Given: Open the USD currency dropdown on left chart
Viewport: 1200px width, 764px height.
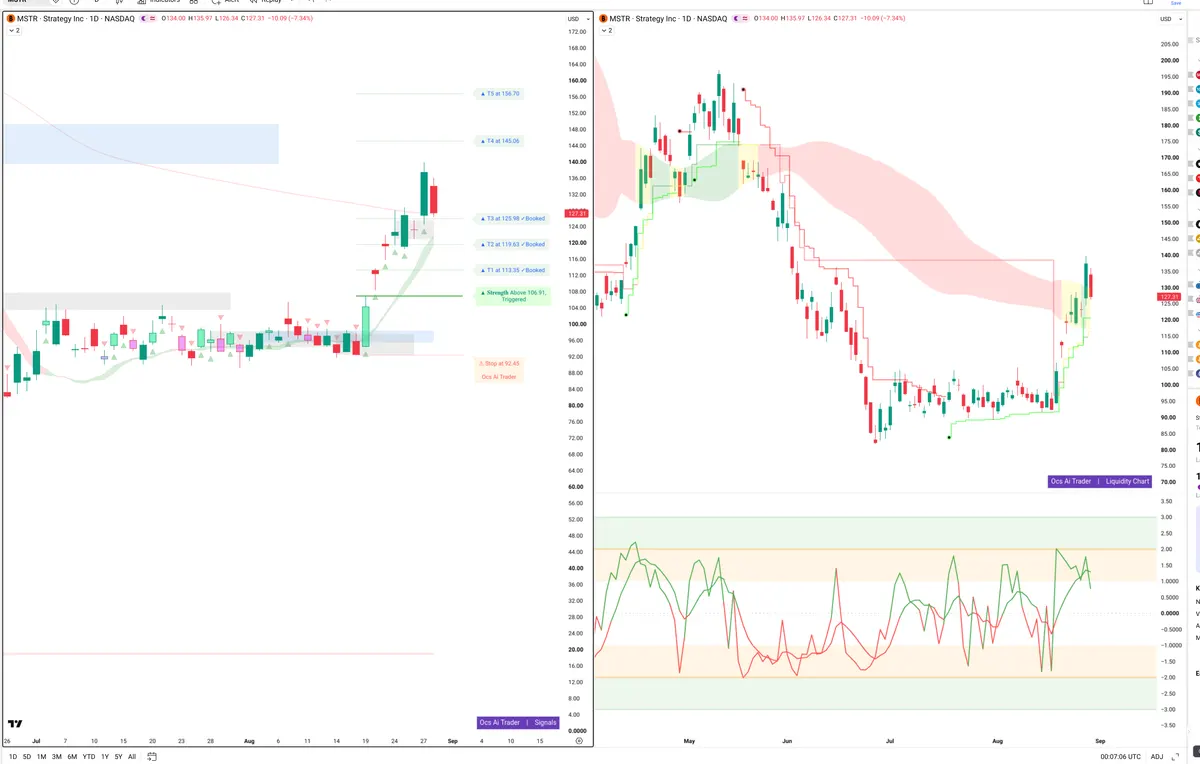Looking at the screenshot, I should pyautogui.click(x=576, y=19).
